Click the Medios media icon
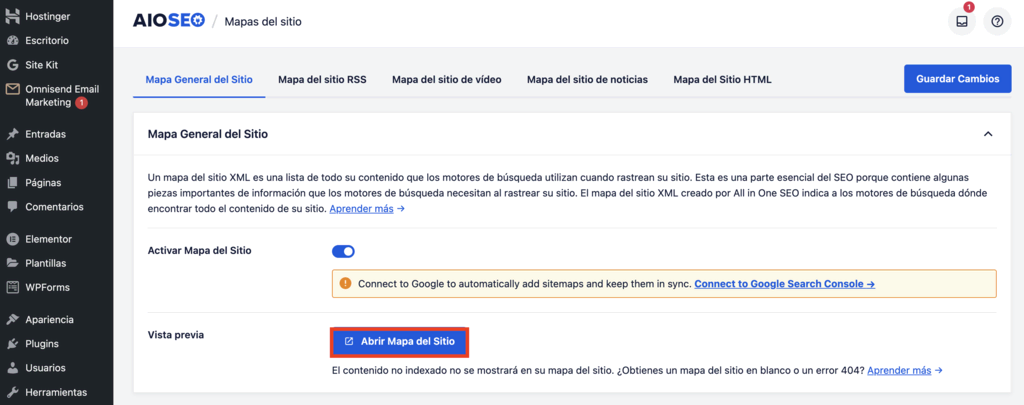1024x405 pixels. [x=12, y=158]
